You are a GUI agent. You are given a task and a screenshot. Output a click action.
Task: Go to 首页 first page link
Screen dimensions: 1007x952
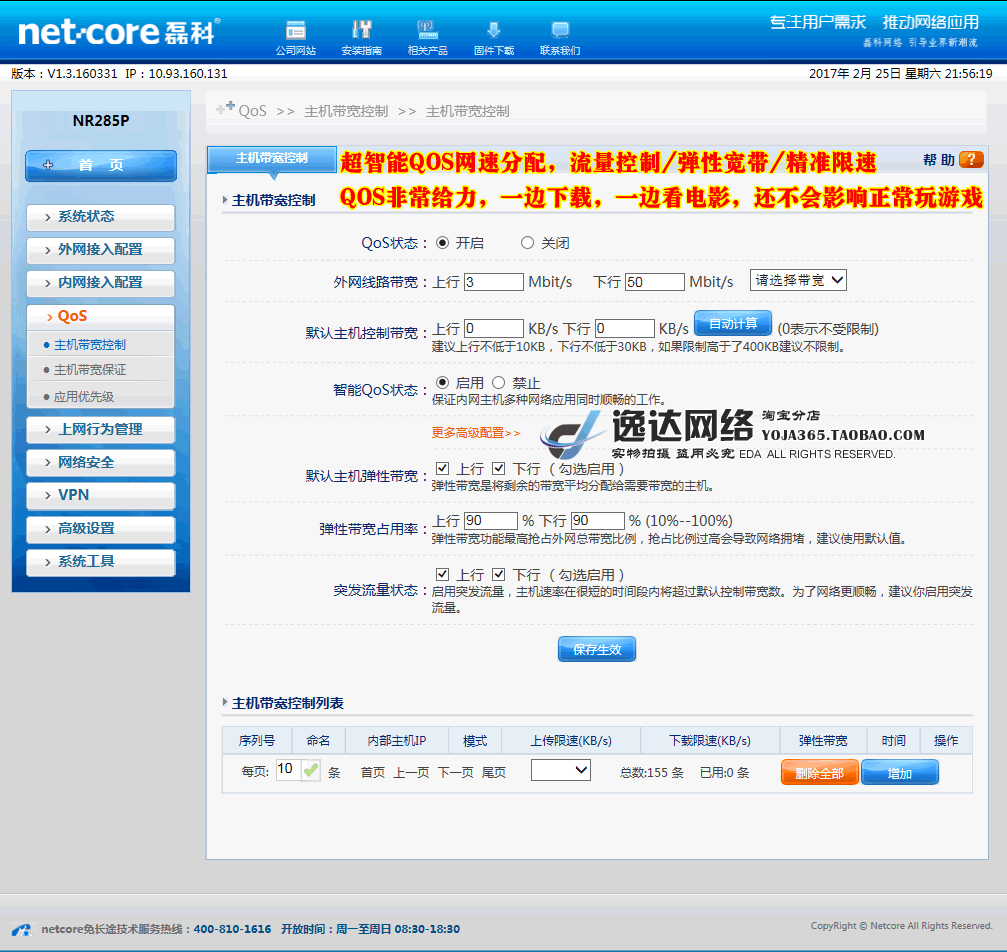pyautogui.click(x=372, y=772)
